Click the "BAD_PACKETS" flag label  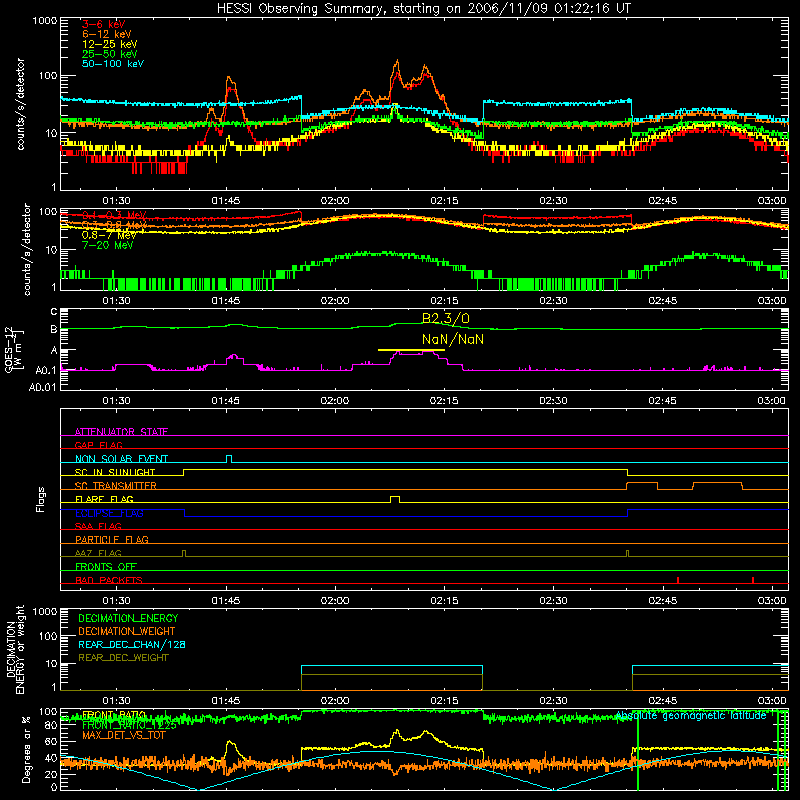pos(109,580)
